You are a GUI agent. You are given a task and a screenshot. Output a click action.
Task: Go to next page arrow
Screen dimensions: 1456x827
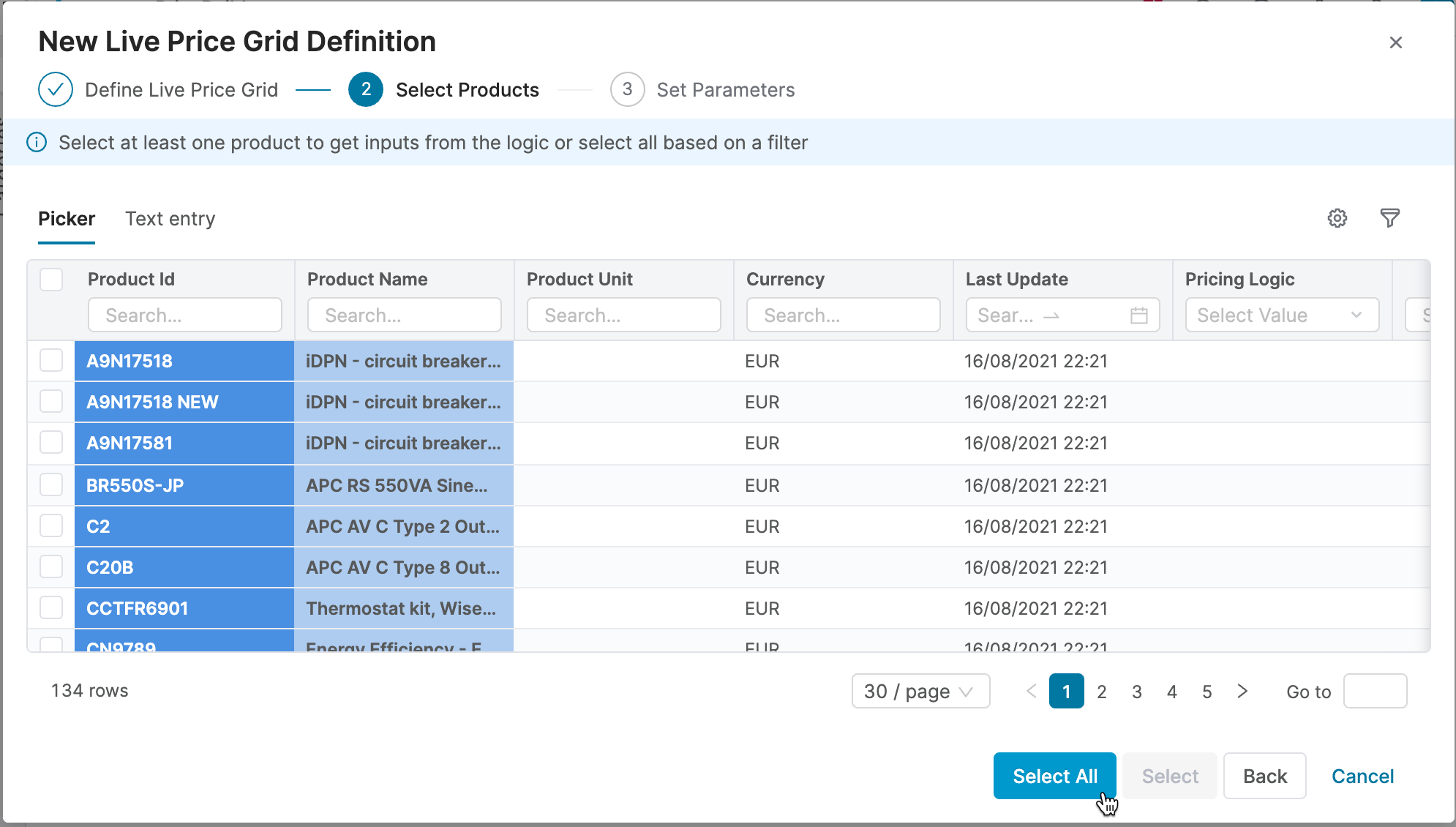pyautogui.click(x=1242, y=691)
